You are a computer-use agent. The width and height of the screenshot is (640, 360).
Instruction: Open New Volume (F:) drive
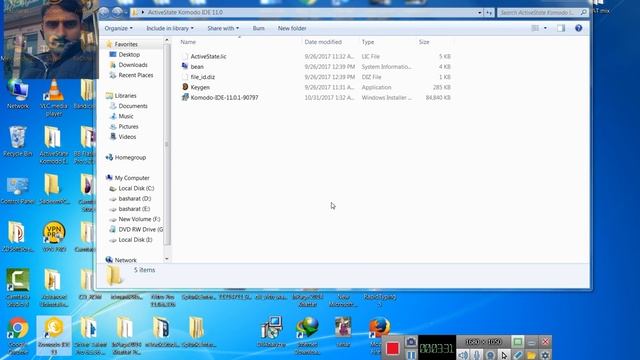(x=139, y=219)
